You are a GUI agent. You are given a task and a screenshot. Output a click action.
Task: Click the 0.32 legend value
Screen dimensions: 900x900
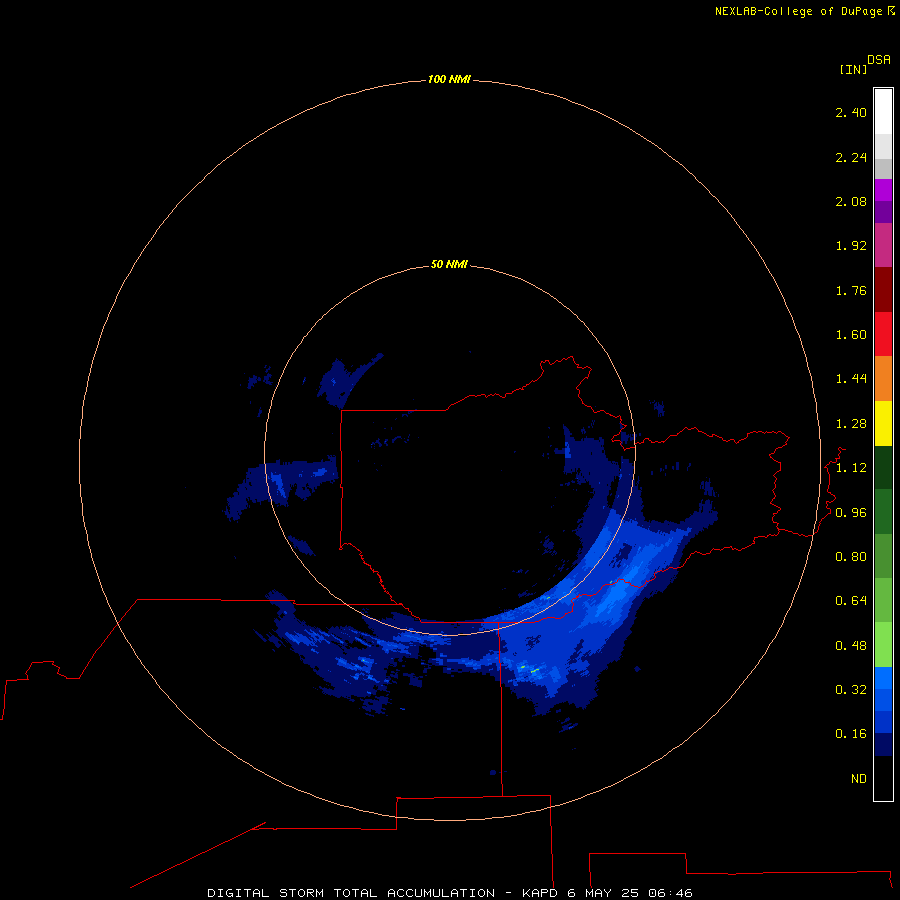851,689
